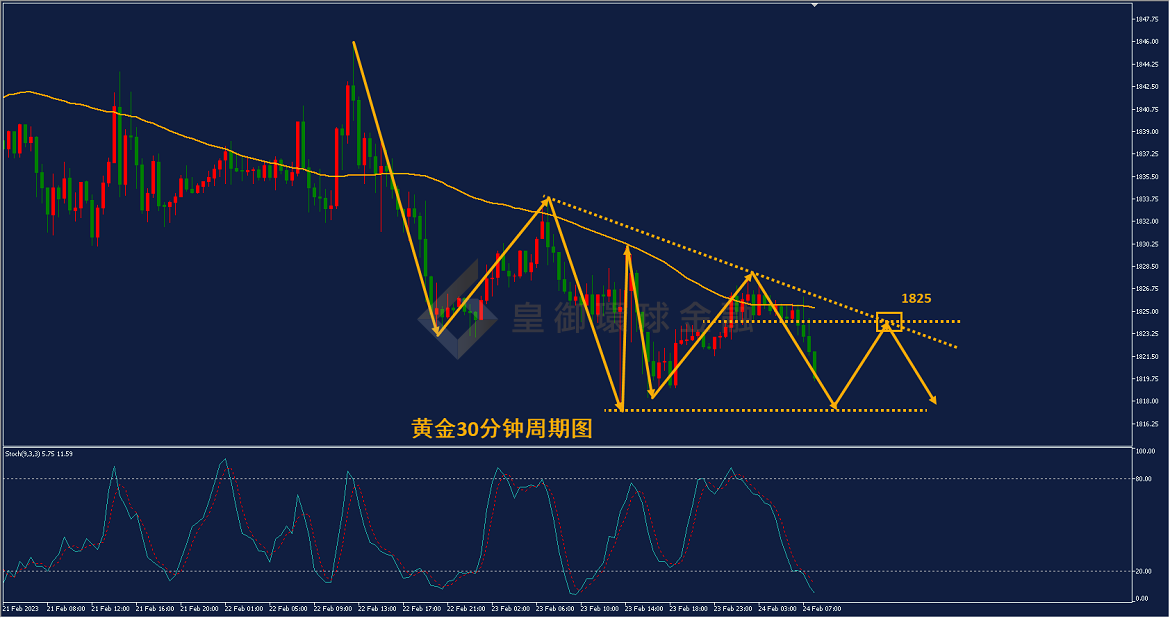
Task: Click the 21 Feb 08:00 time label
Action: (x=66, y=609)
